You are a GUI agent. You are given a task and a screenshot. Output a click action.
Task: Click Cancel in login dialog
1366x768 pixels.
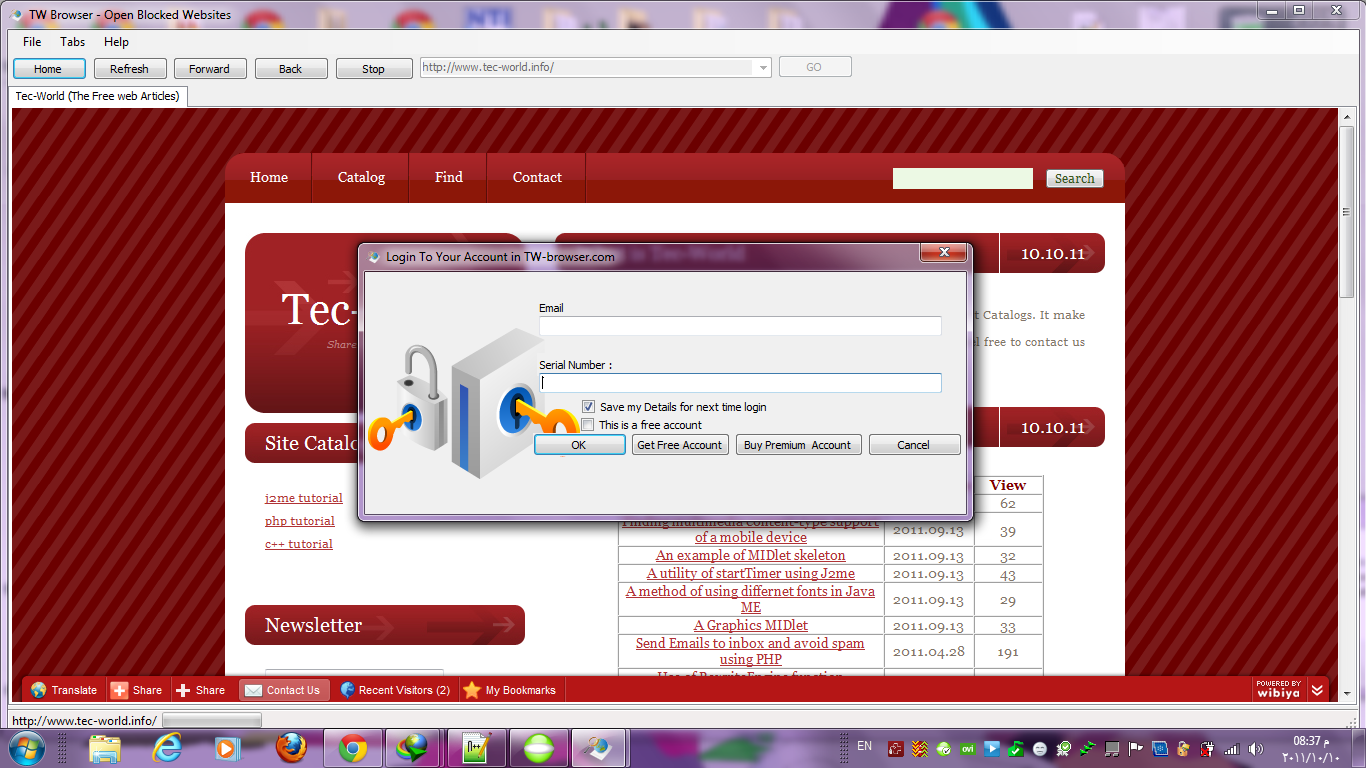click(914, 445)
